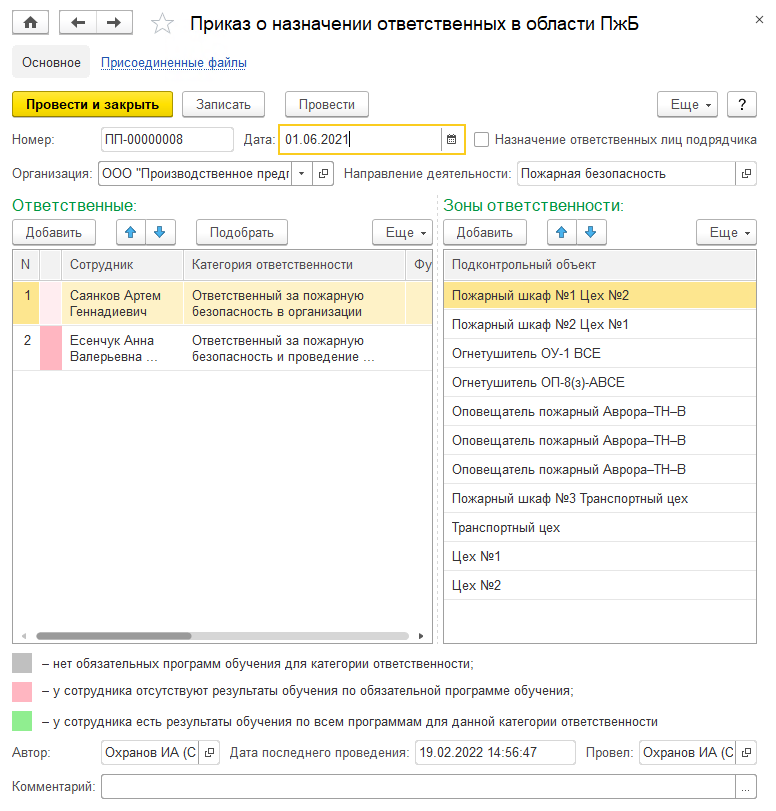Click the green legend color square

22,721
